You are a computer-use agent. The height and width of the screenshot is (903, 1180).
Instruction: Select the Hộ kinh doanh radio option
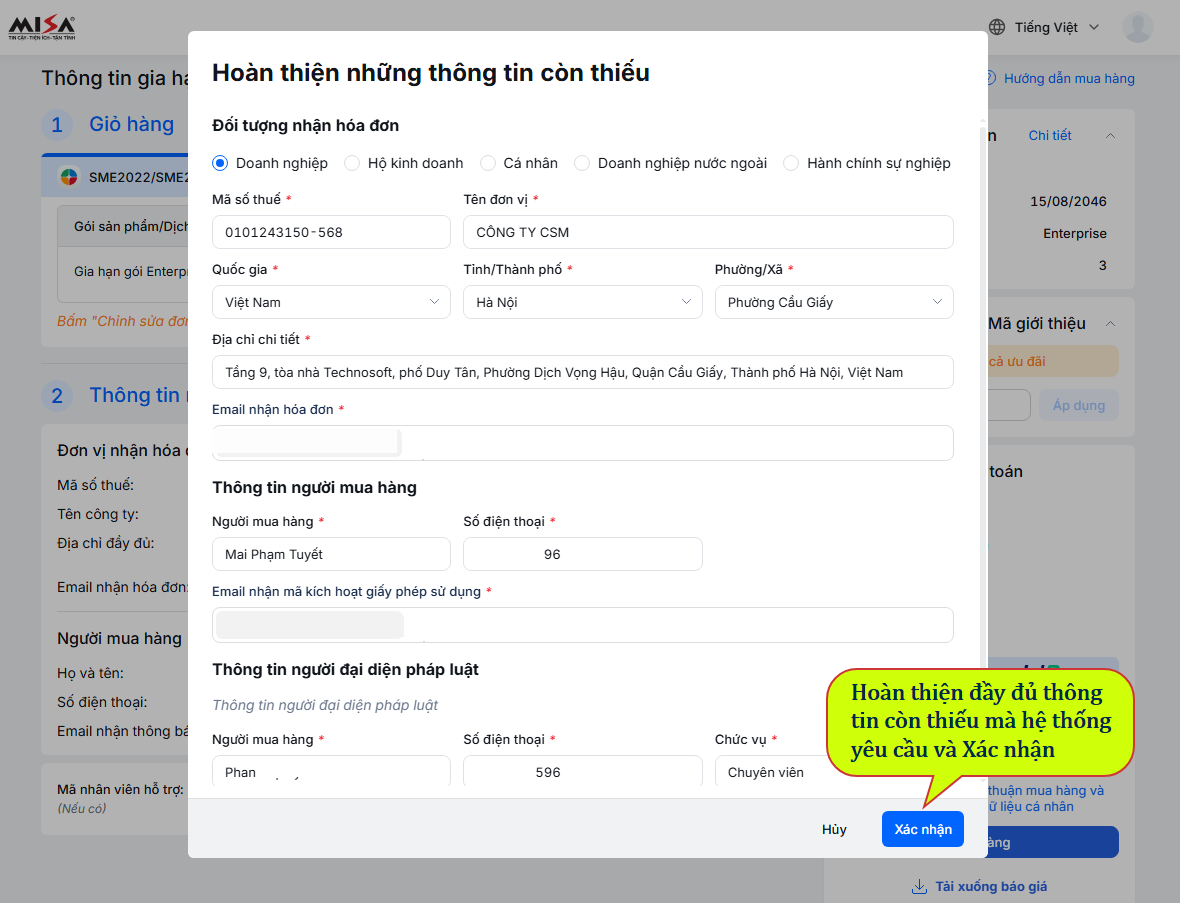(x=351, y=163)
